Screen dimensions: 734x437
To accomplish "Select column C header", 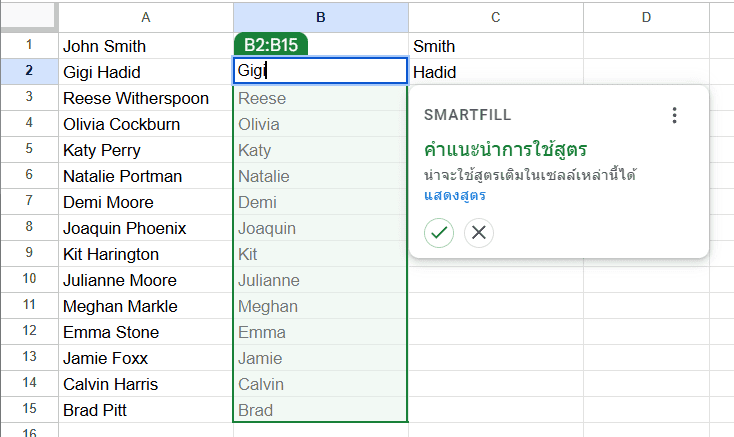I will tap(495, 17).
